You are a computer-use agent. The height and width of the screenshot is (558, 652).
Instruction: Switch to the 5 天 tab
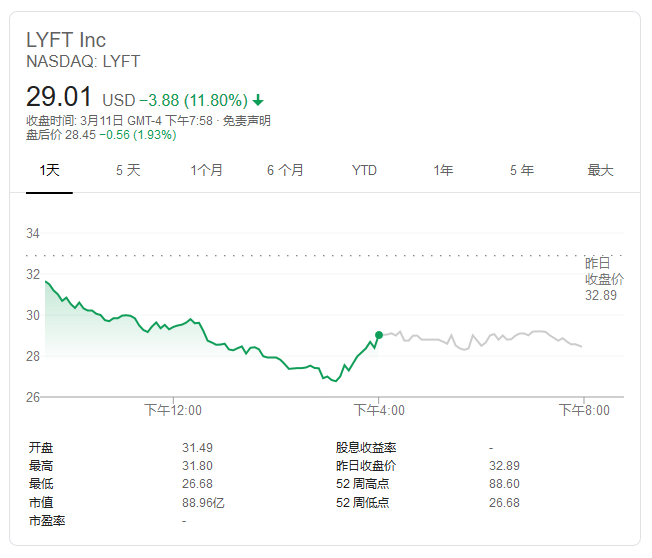coord(128,170)
